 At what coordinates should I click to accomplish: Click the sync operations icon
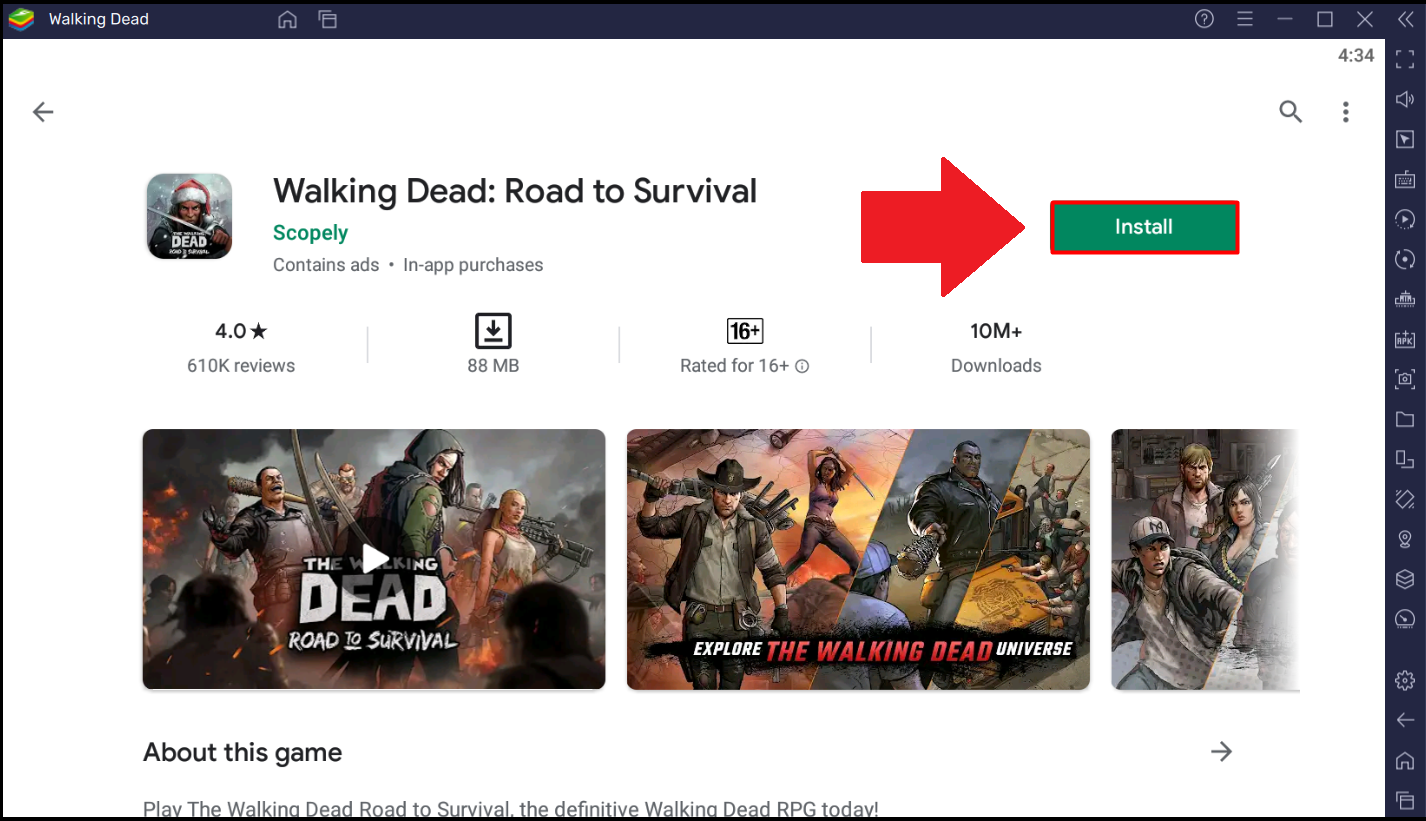coord(1405,259)
